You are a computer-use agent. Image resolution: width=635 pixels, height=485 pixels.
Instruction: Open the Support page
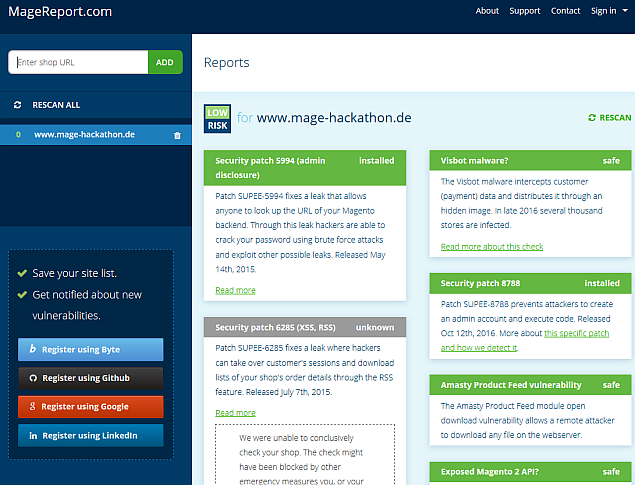coord(524,11)
